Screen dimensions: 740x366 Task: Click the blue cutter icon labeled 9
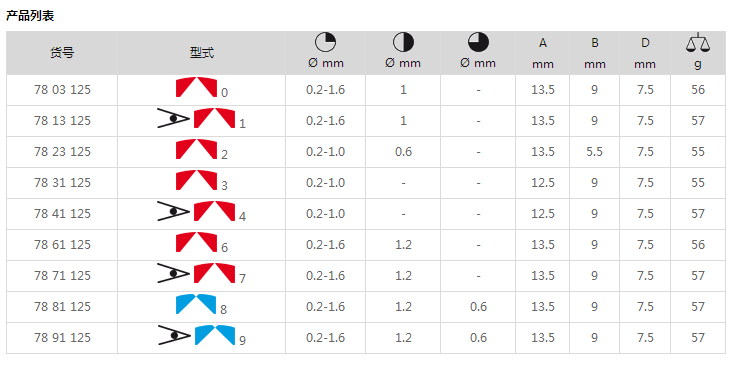click(x=215, y=335)
